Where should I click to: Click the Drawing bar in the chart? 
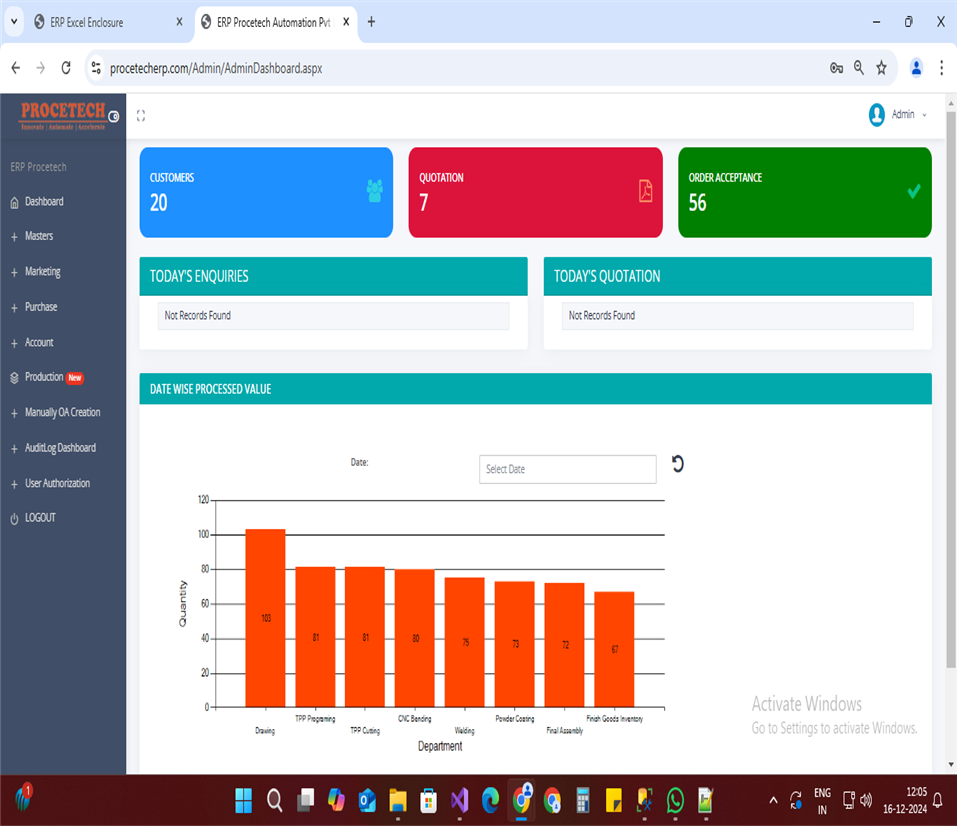point(265,618)
